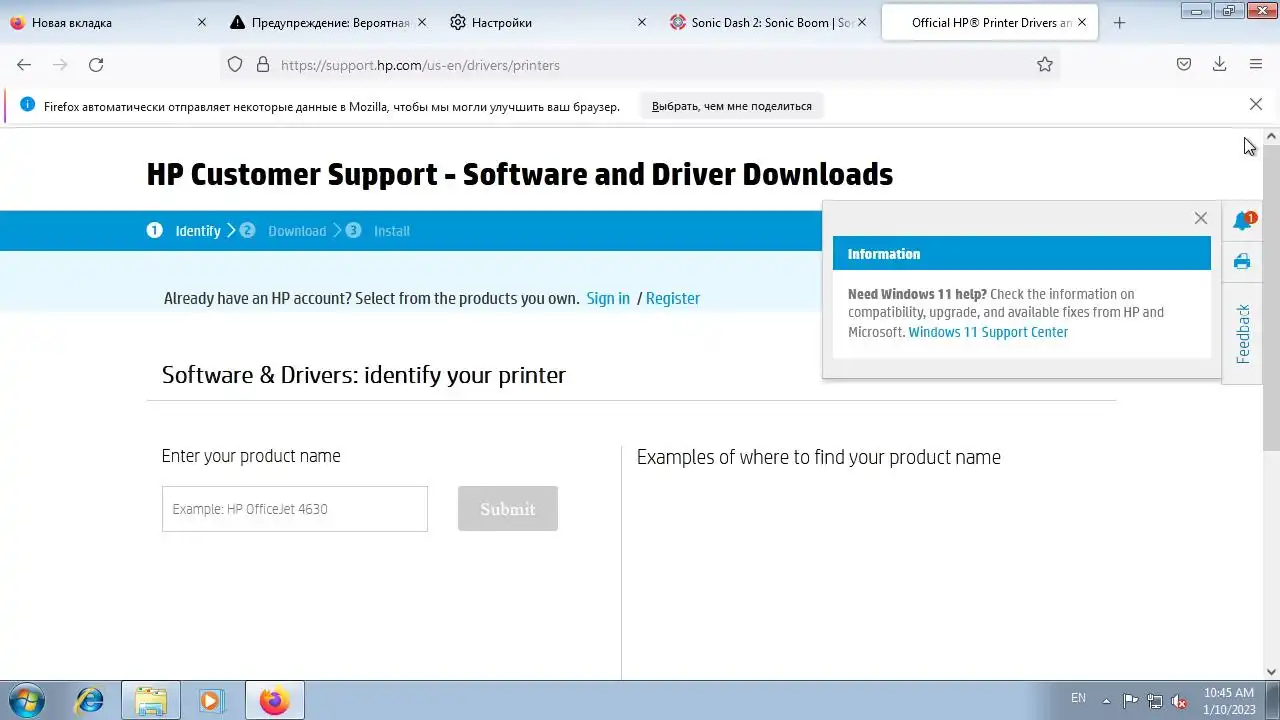The height and width of the screenshot is (720, 1280).
Task: Select the Install step
Action: [378, 230]
